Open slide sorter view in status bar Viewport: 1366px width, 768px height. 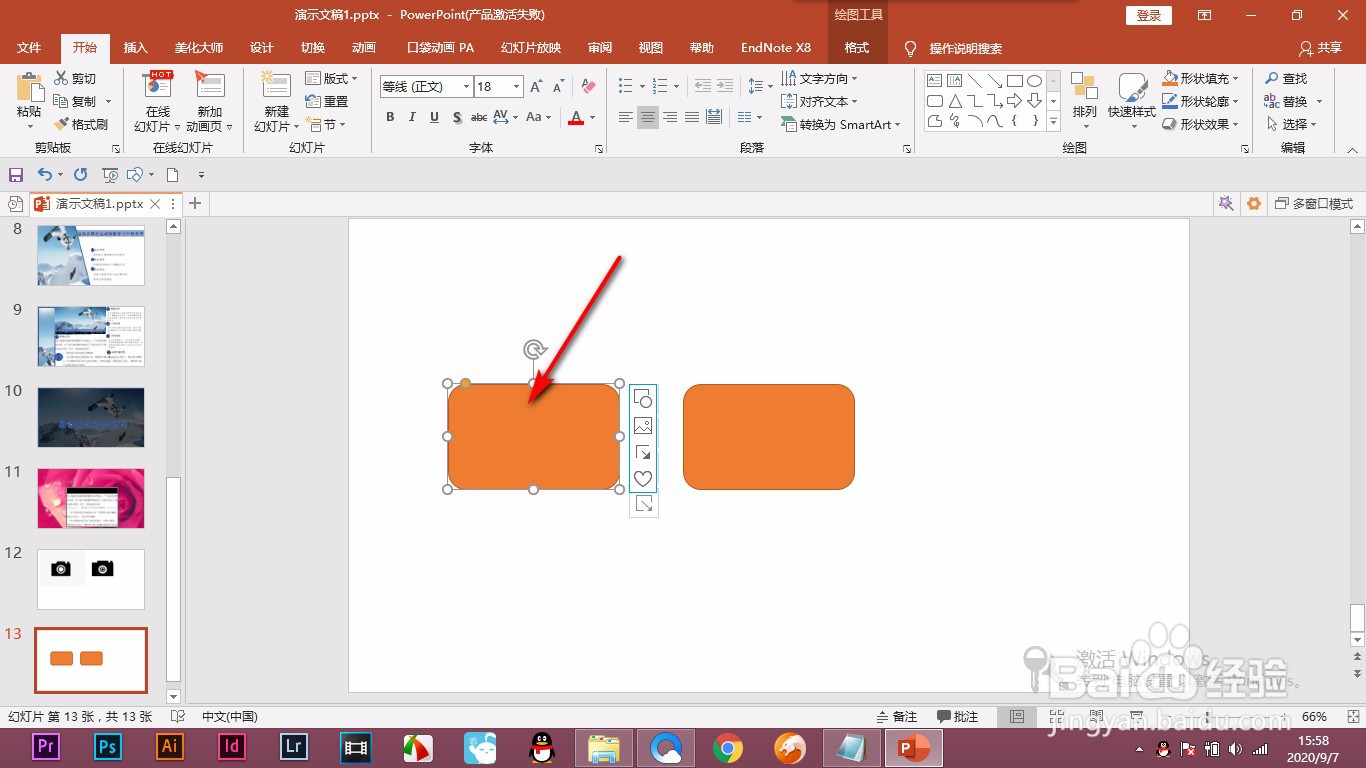(x=1056, y=717)
